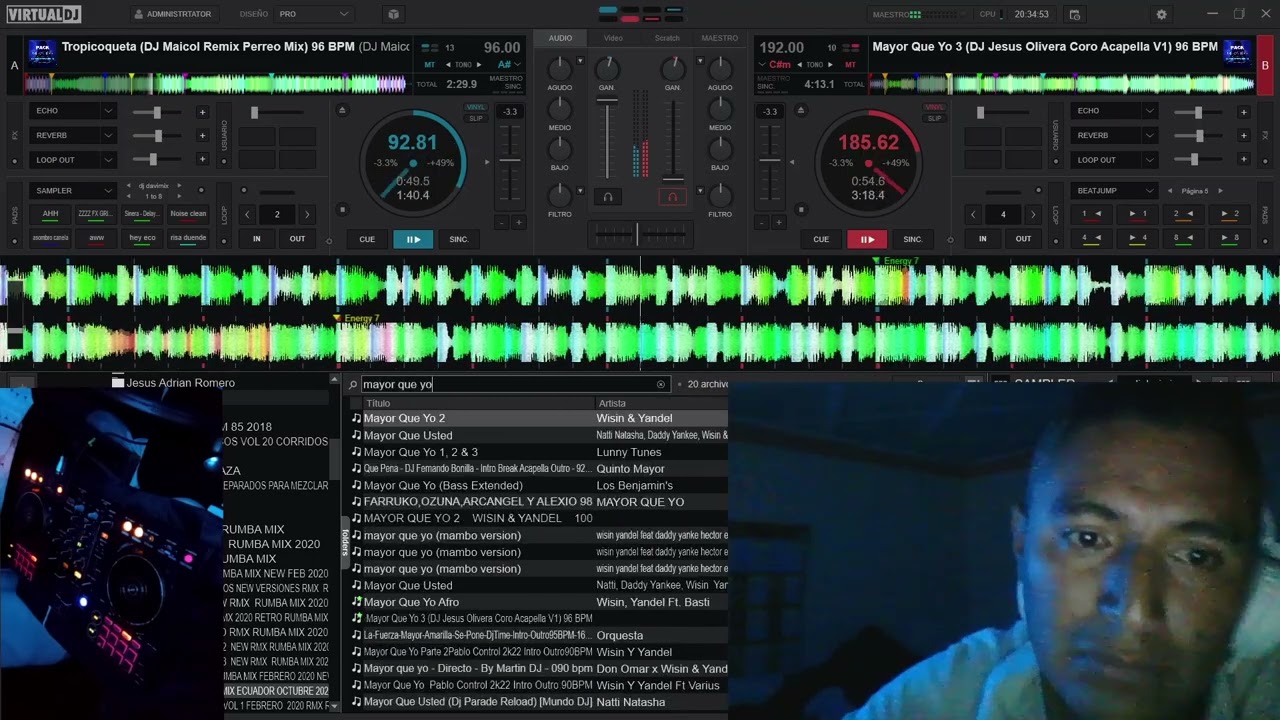Toggle red headphone cue on right mixer channel
The height and width of the screenshot is (720, 1280).
tap(672, 197)
